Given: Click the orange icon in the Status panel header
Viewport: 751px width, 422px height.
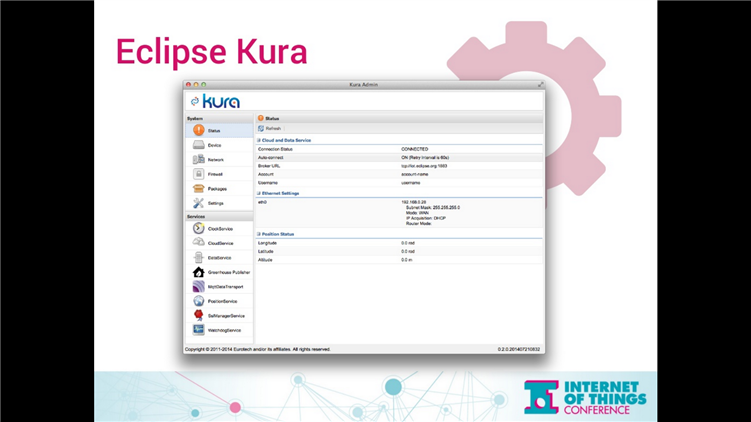Looking at the screenshot, I should coord(261,118).
